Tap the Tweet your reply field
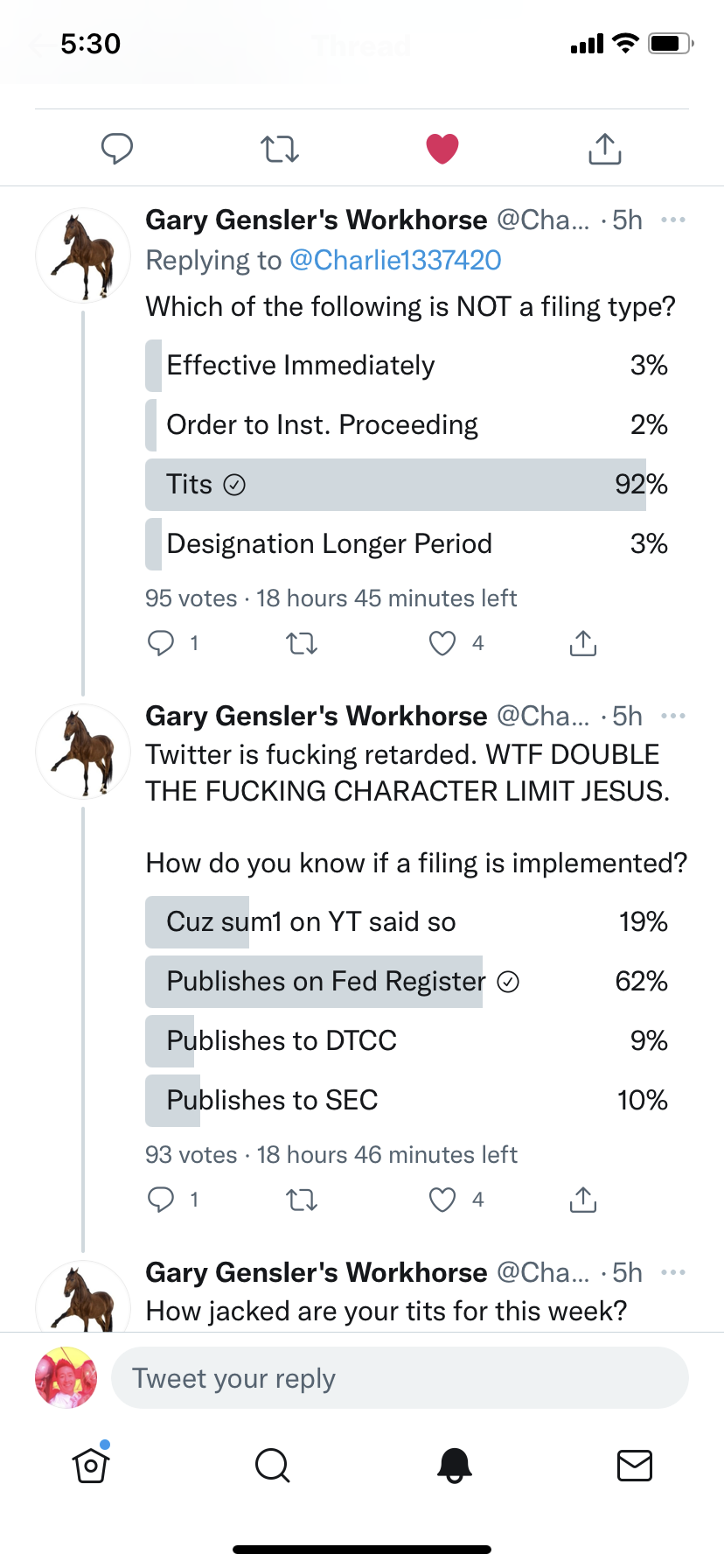This screenshot has width=724, height=1568. tap(400, 1378)
